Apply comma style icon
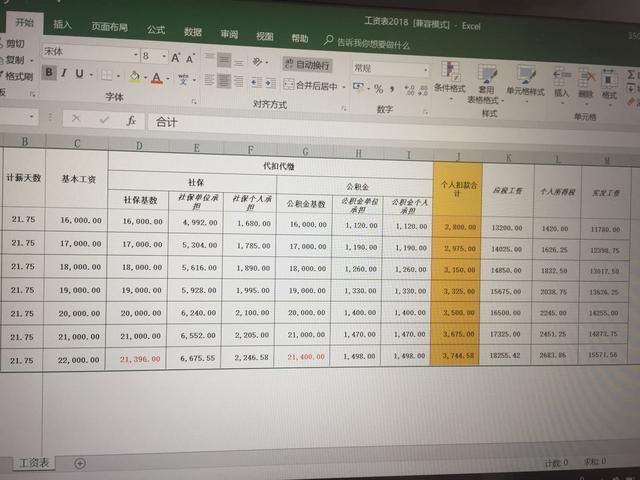Image resolution: width=640 pixels, height=480 pixels. (x=392, y=89)
